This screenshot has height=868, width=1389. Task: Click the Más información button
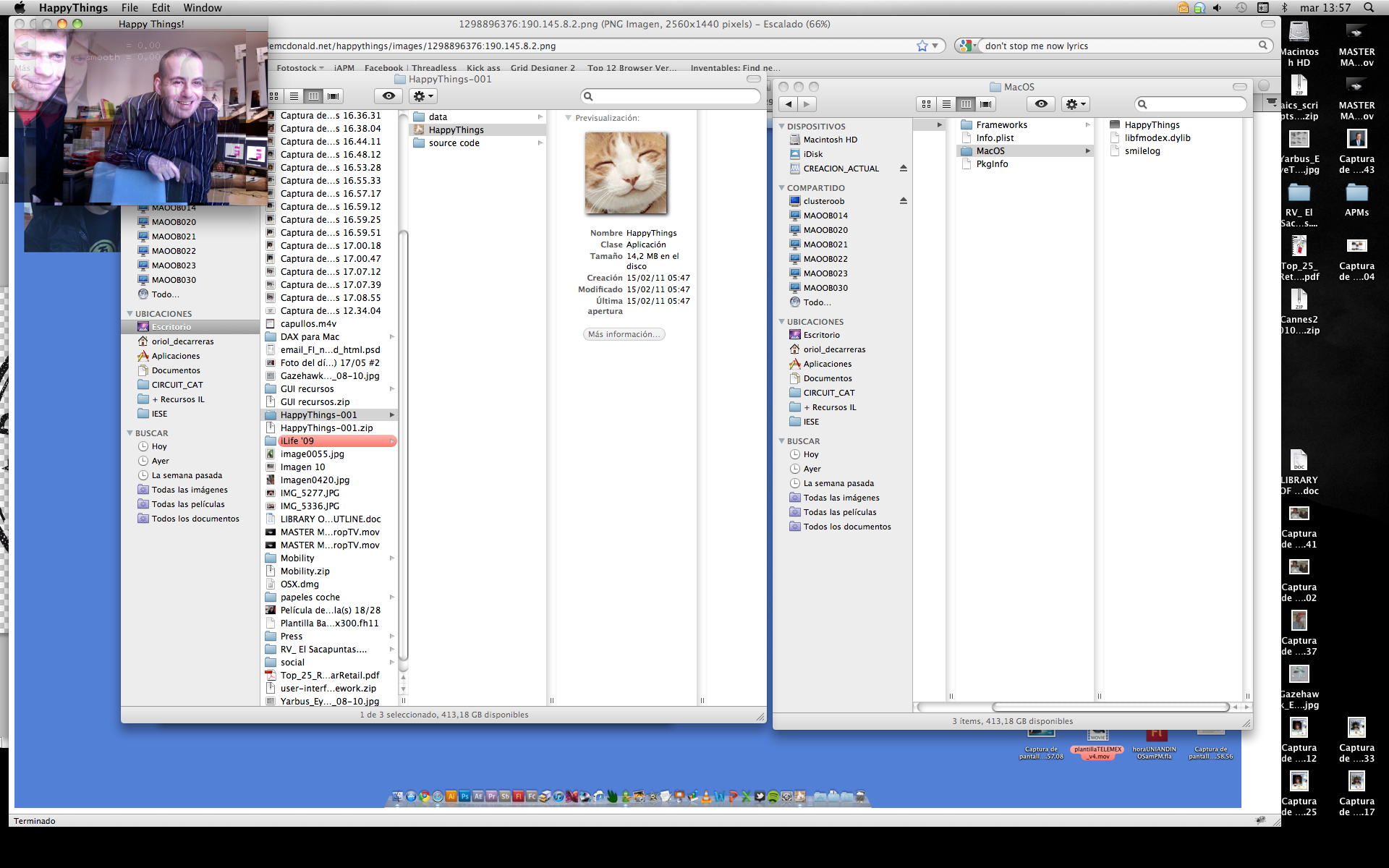coord(624,334)
